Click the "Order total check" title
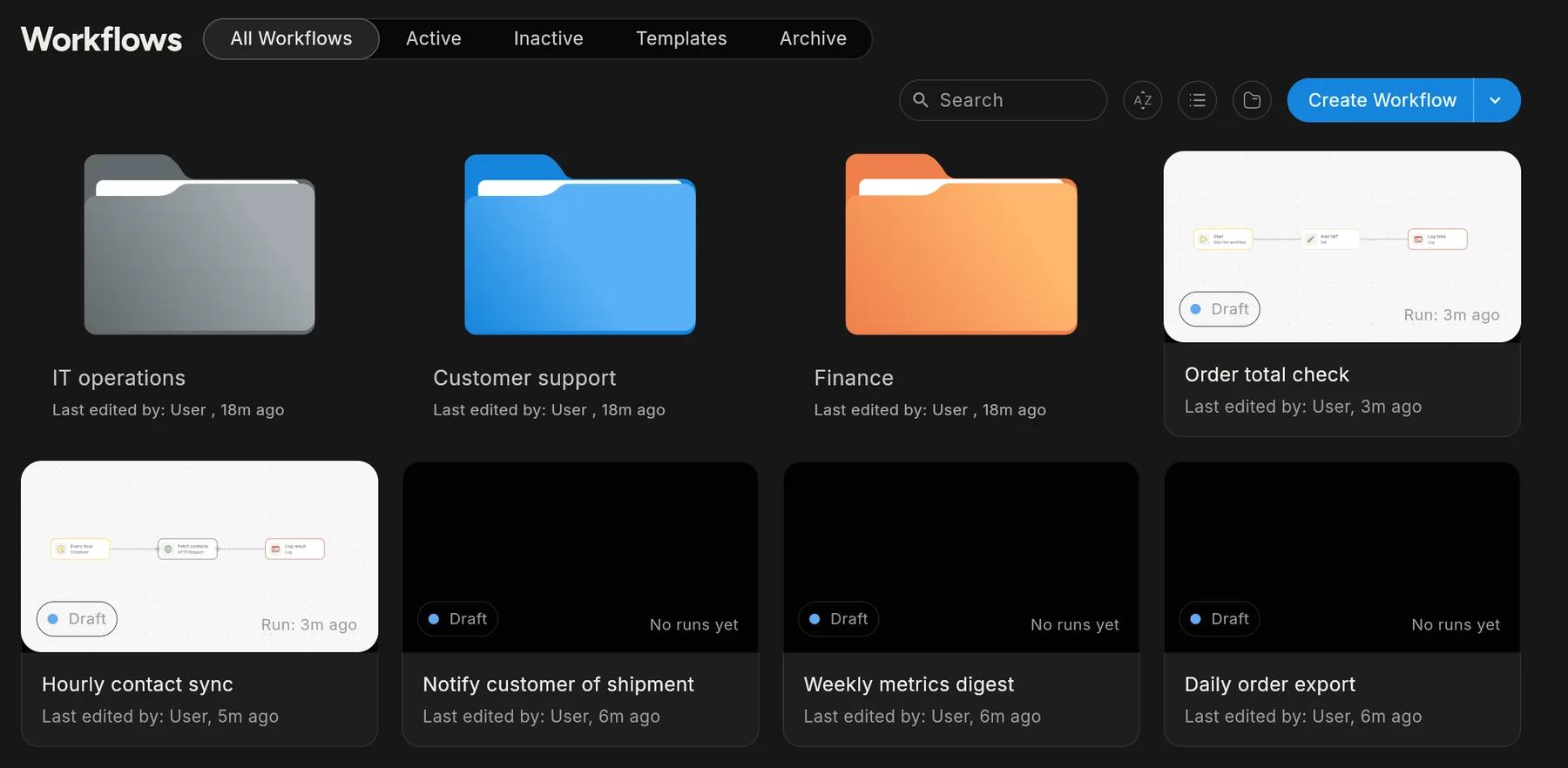Image resolution: width=1568 pixels, height=768 pixels. pyautogui.click(x=1267, y=374)
